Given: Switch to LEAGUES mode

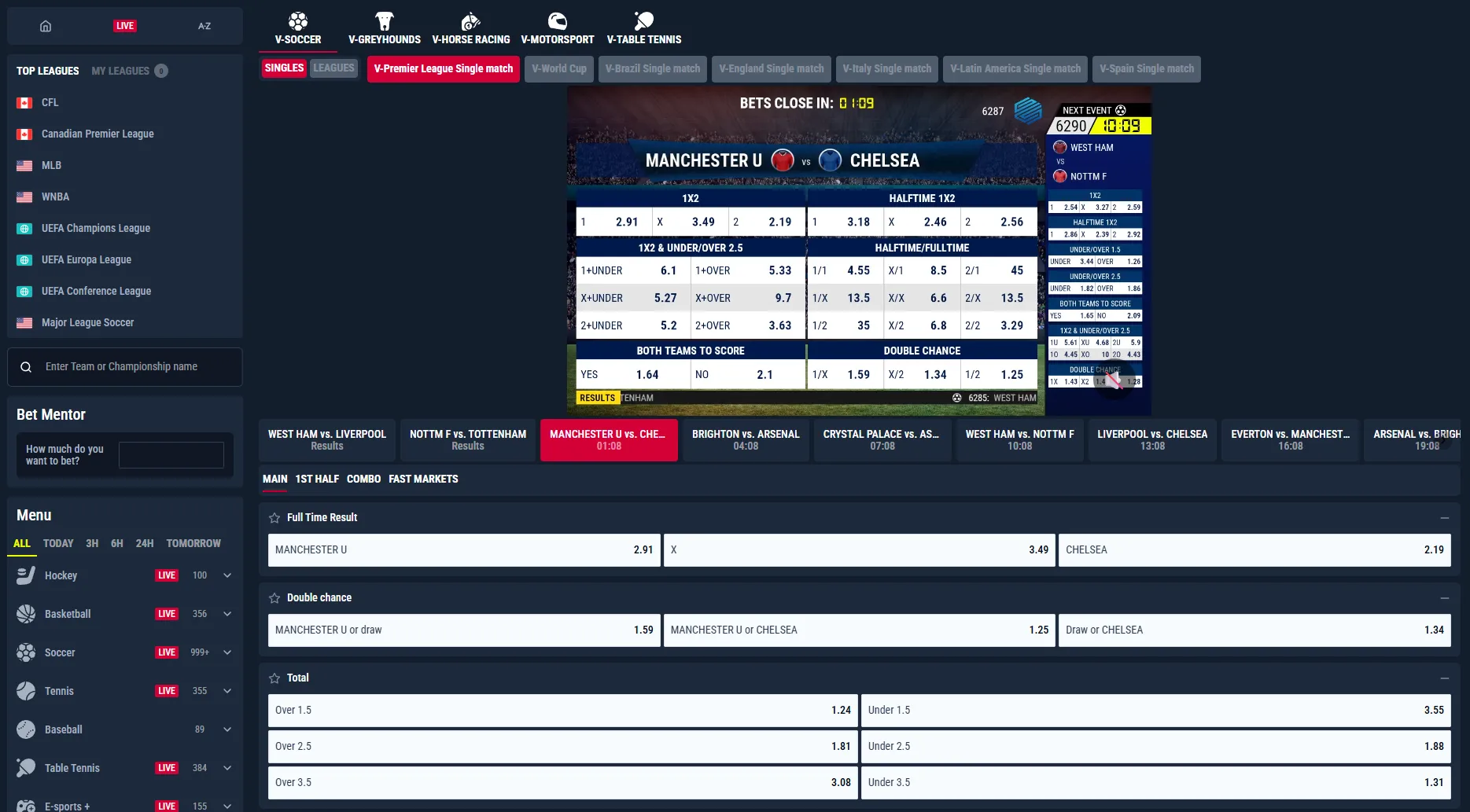Looking at the screenshot, I should tap(333, 68).
